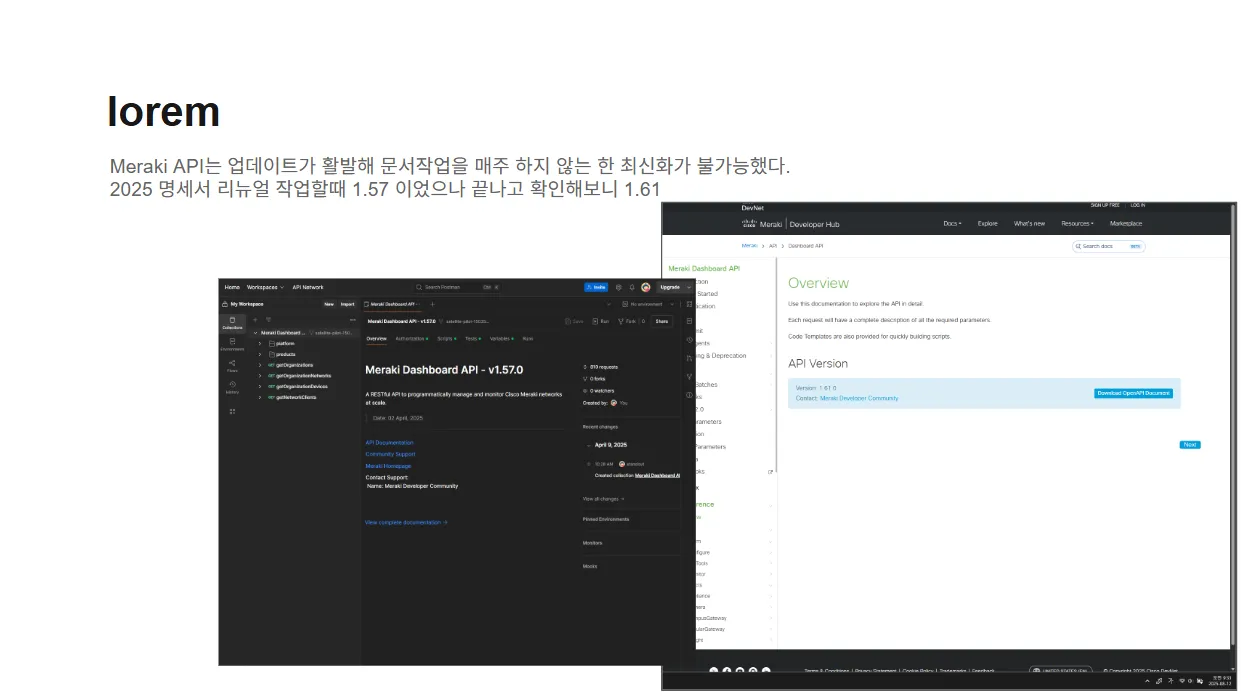Viewport: 1253px width, 699px height.
Task: Expand the getNetworkClients request chevron
Action: pos(260,397)
